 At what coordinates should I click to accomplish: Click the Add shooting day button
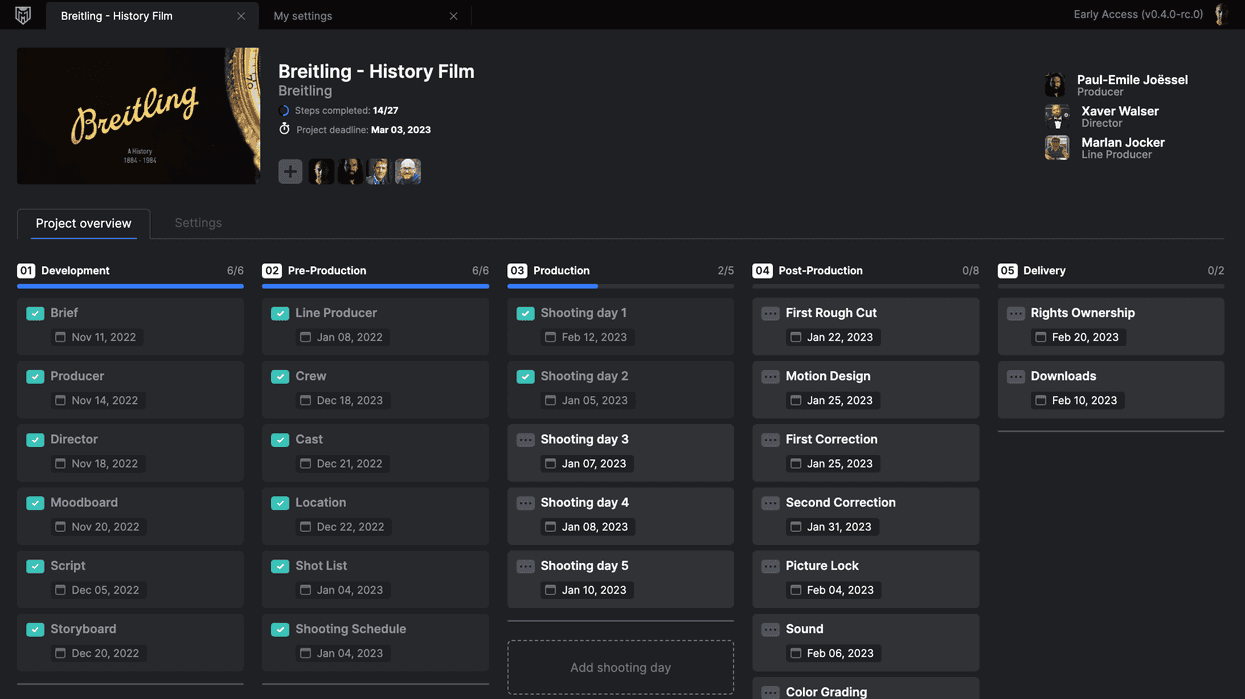click(x=620, y=667)
